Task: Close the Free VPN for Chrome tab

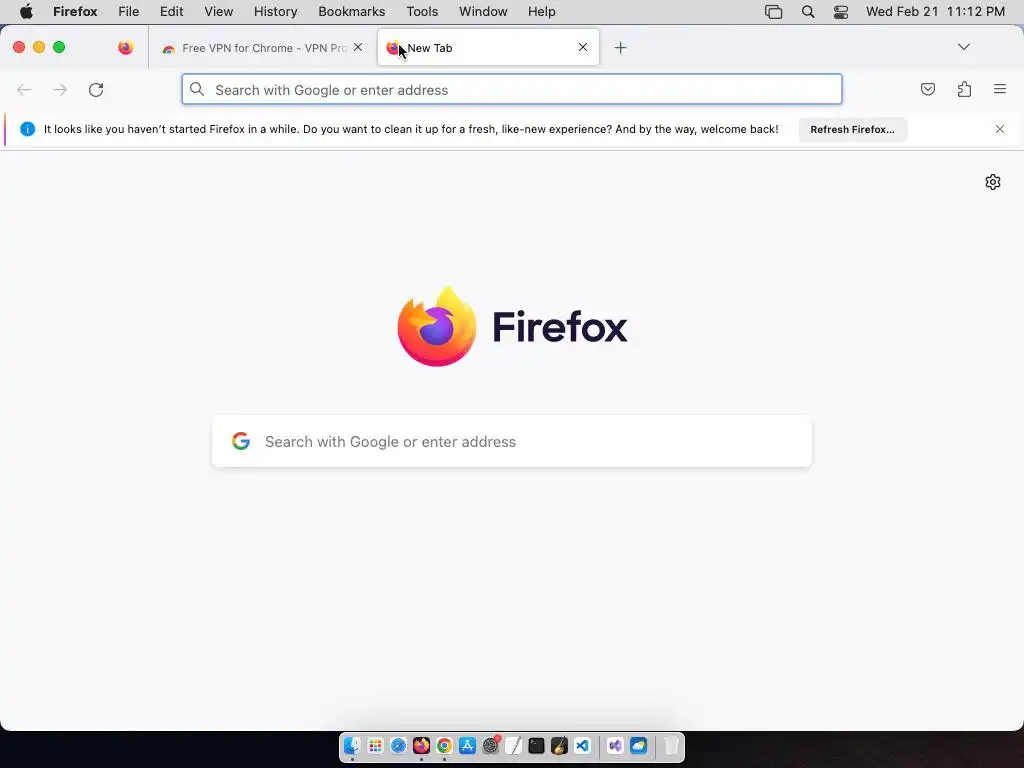Action: tap(358, 47)
